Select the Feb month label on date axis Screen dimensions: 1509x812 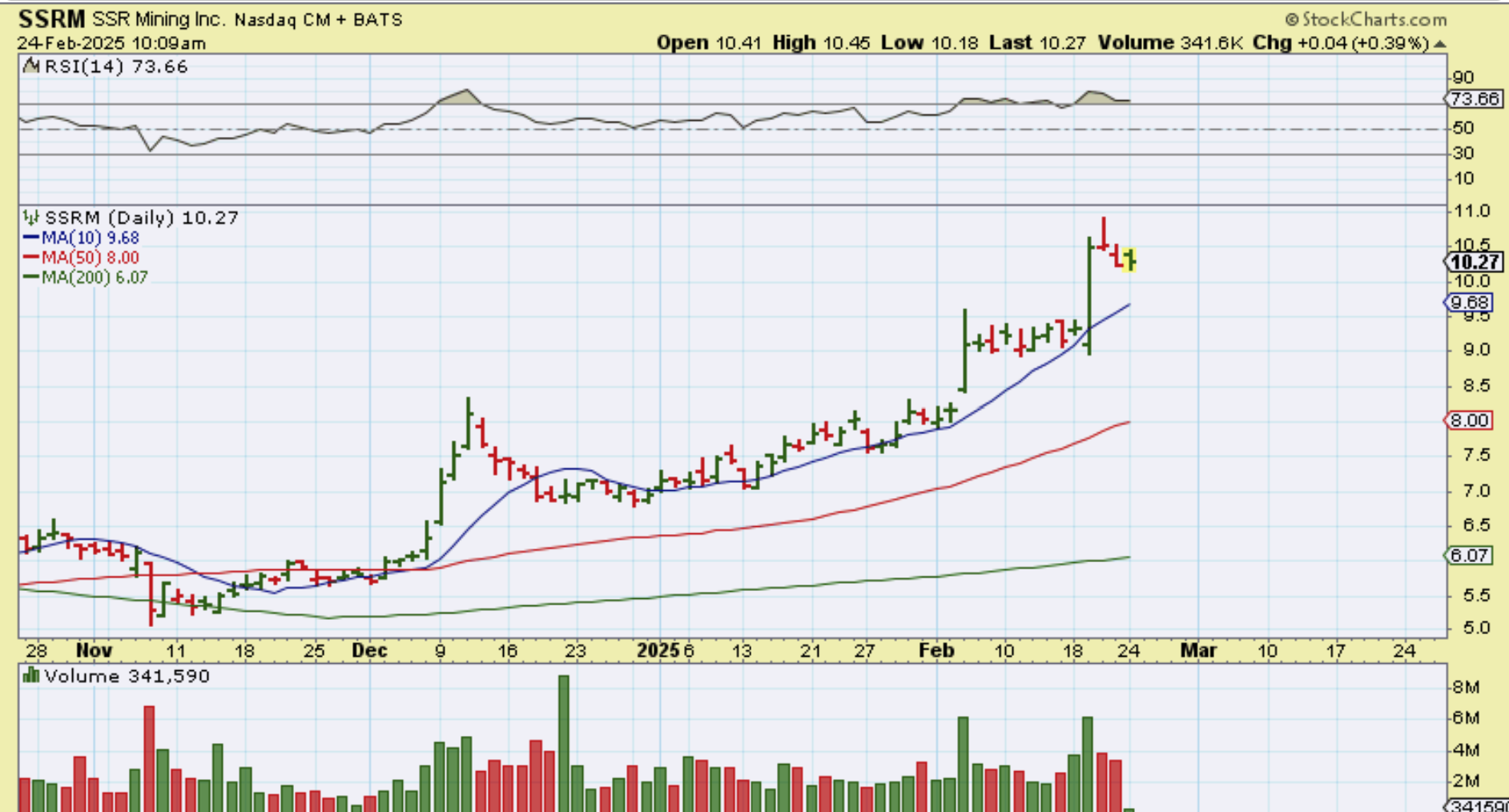click(936, 650)
